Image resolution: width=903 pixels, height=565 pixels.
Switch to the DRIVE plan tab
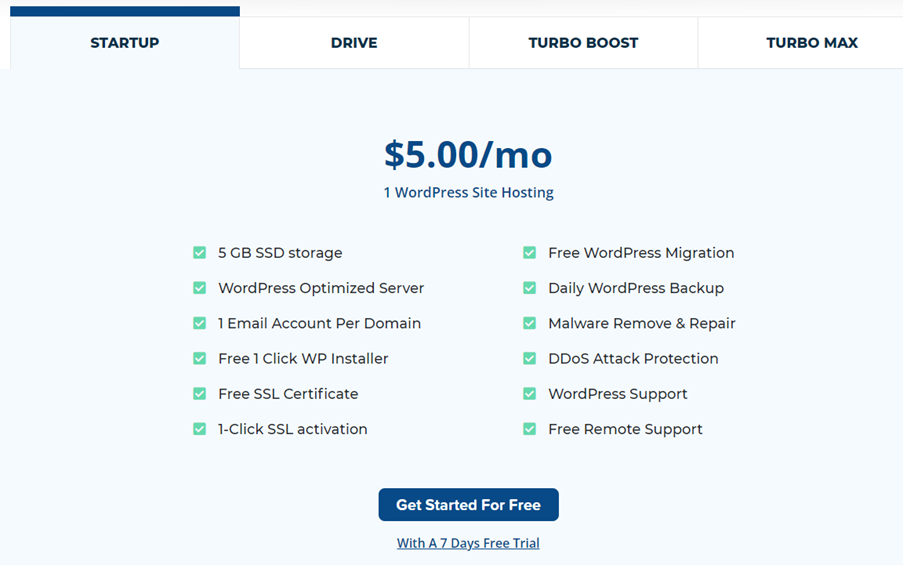coord(354,43)
